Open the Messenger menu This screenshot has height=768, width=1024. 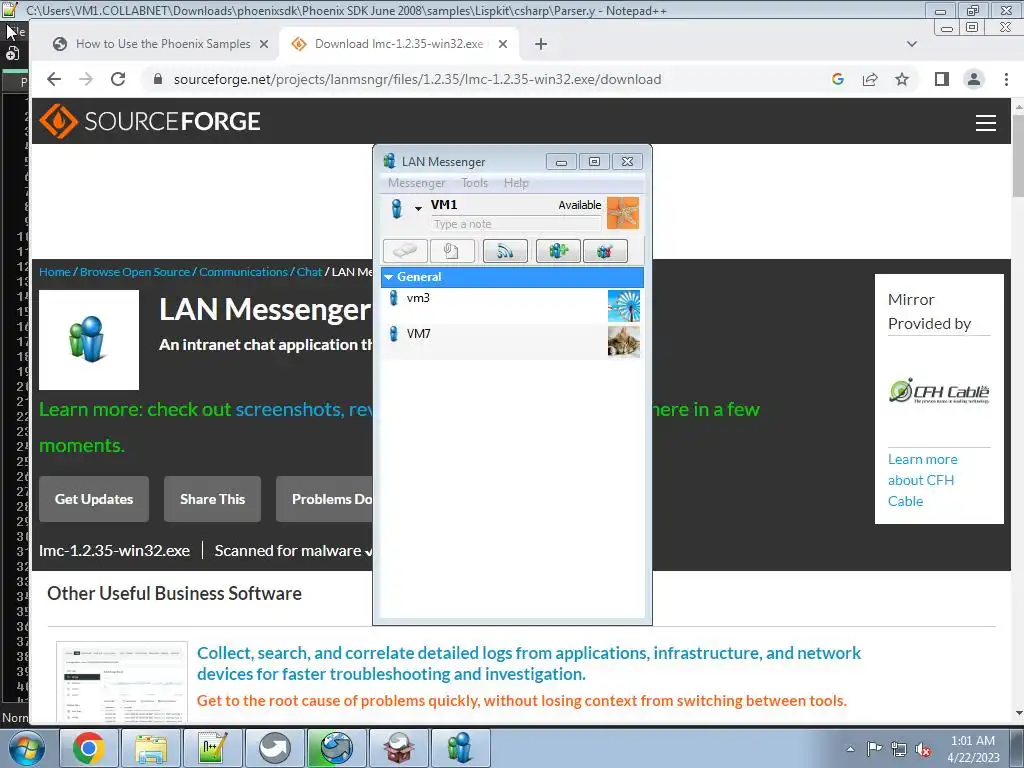[x=416, y=183]
